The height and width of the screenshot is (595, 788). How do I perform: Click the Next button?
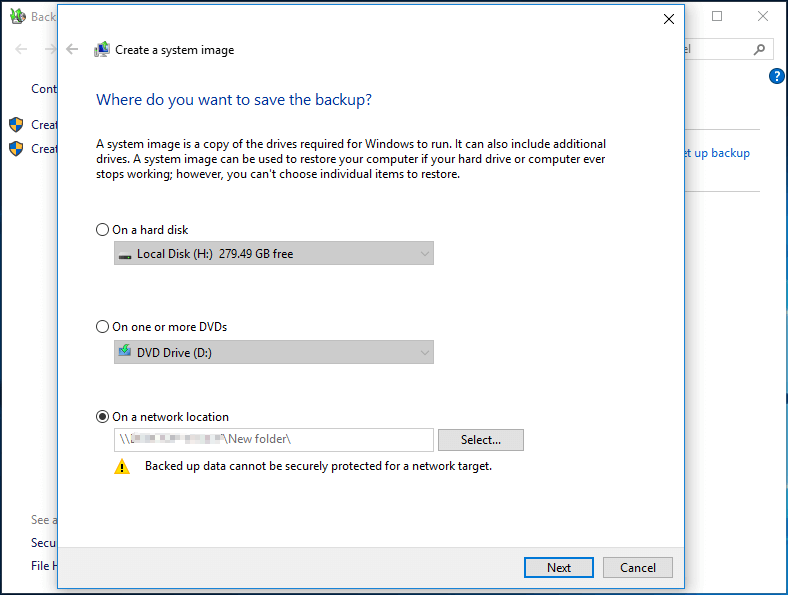pos(558,567)
